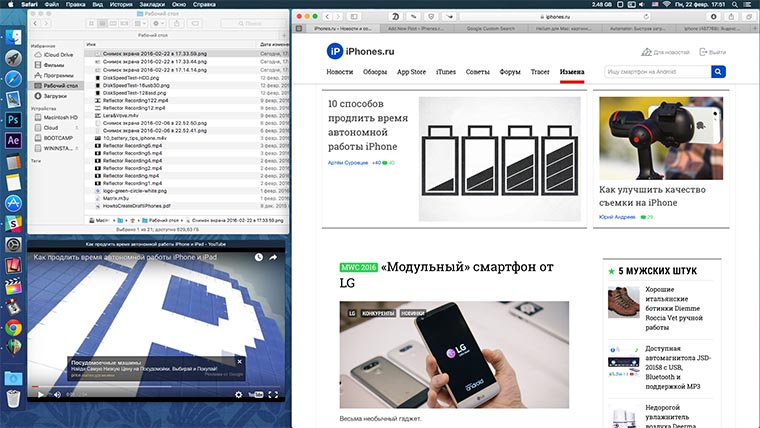The width and height of the screenshot is (760, 428).
Task: Enter fullscreen in the YouTube player
Action: pos(273,395)
